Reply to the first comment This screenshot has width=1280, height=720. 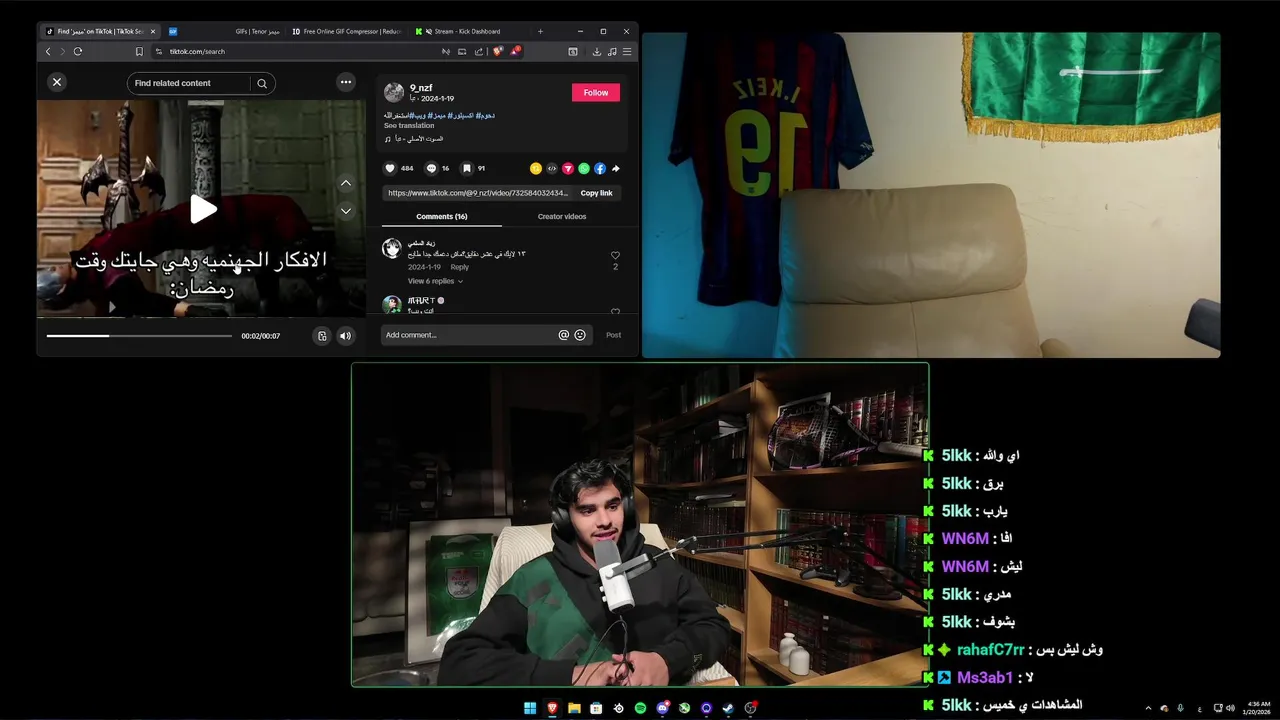coord(459,267)
